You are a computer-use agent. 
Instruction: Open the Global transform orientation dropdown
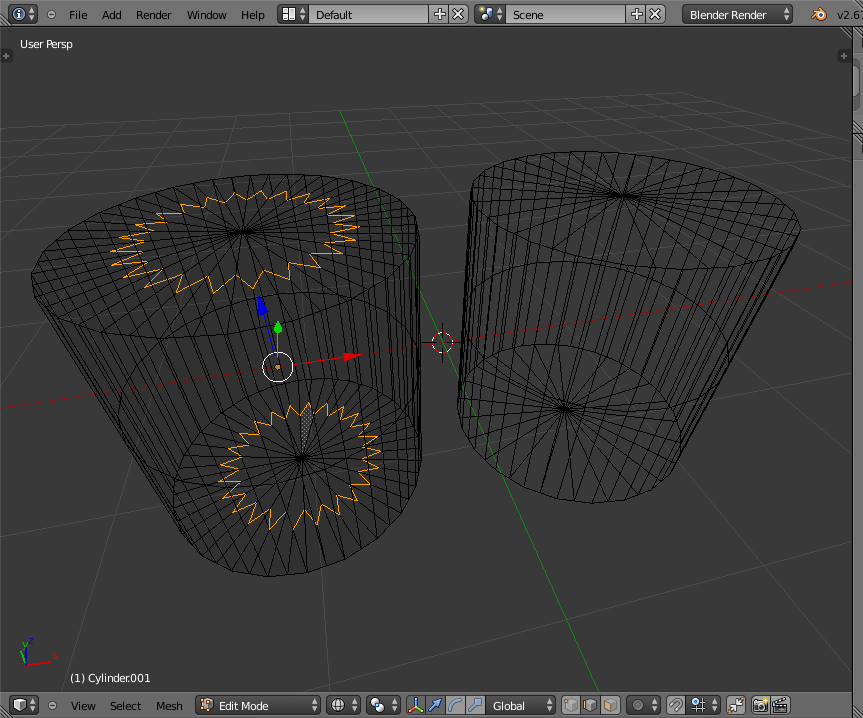pyautogui.click(x=521, y=705)
